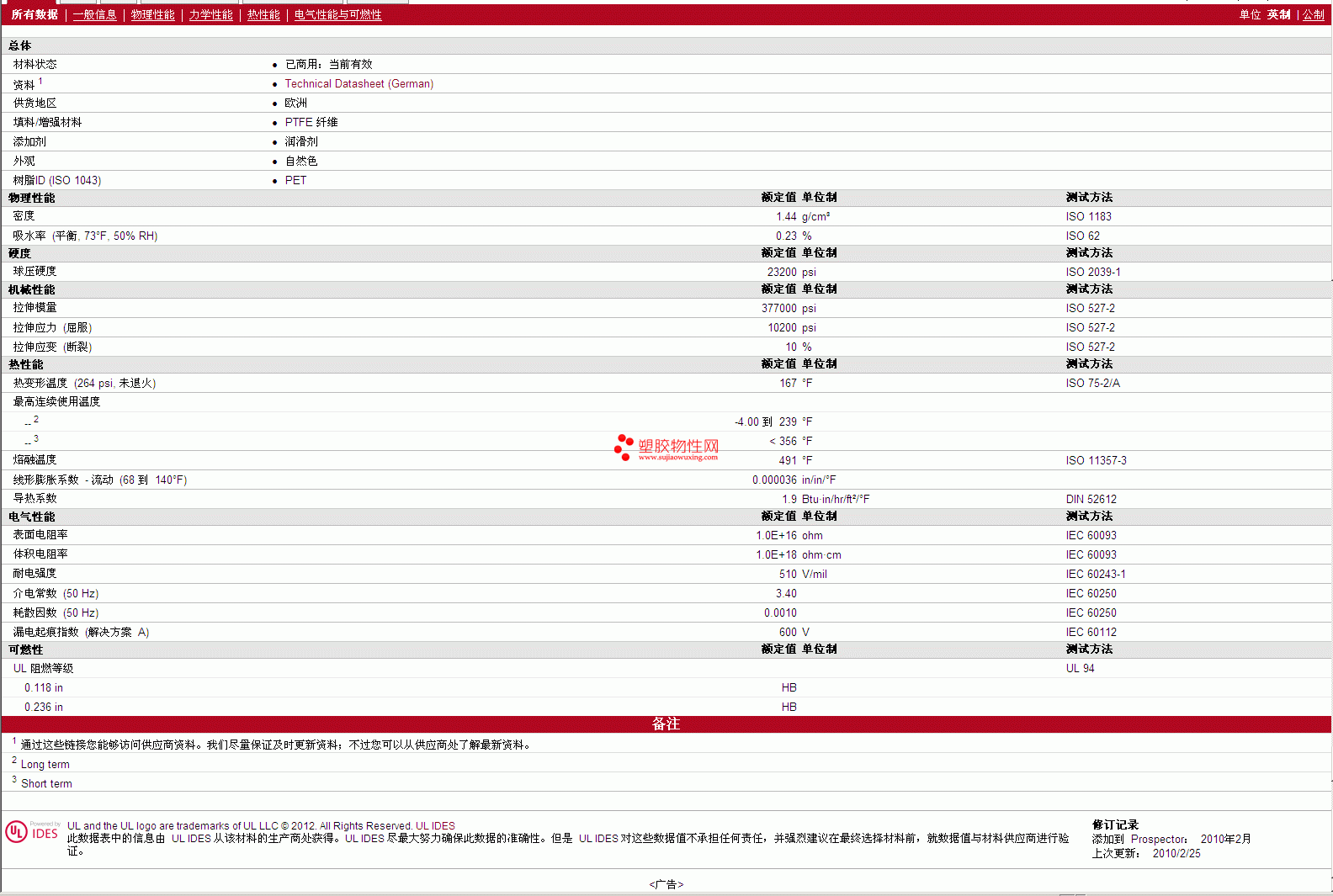Viewport: 1333px width, 896px height.
Task: Select the 熔融温度 value 491
Action: tap(788, 461)
